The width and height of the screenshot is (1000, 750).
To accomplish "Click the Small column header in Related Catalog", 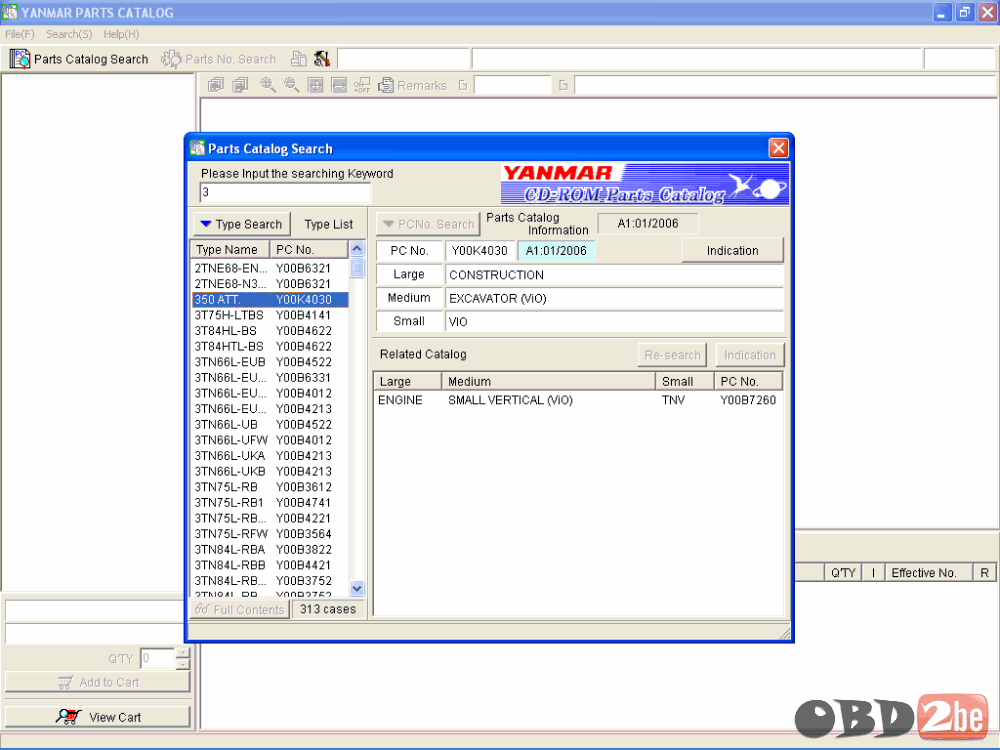I will point(684,381).
